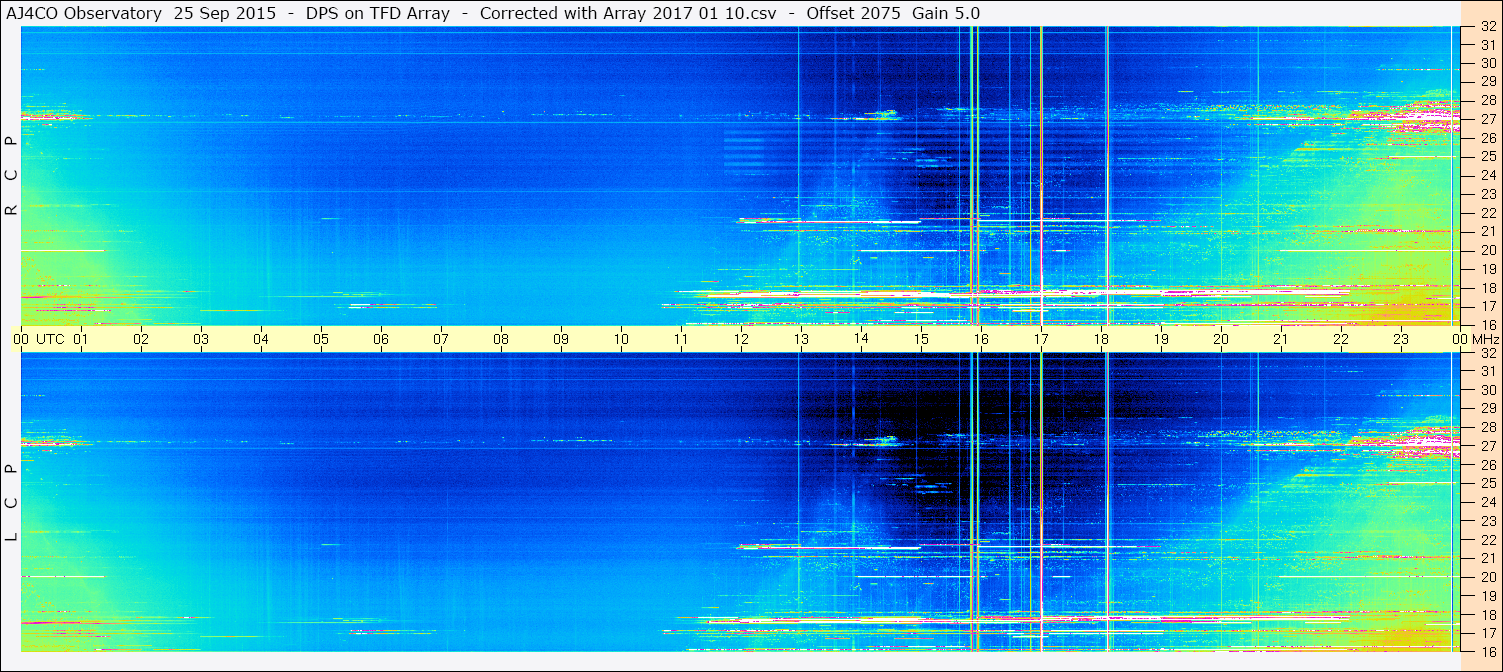Image resolution: width=1503 pixels, height=672 pixels.
Task: Select the 12 hour marker on time axis
Action: coord(741,339)
